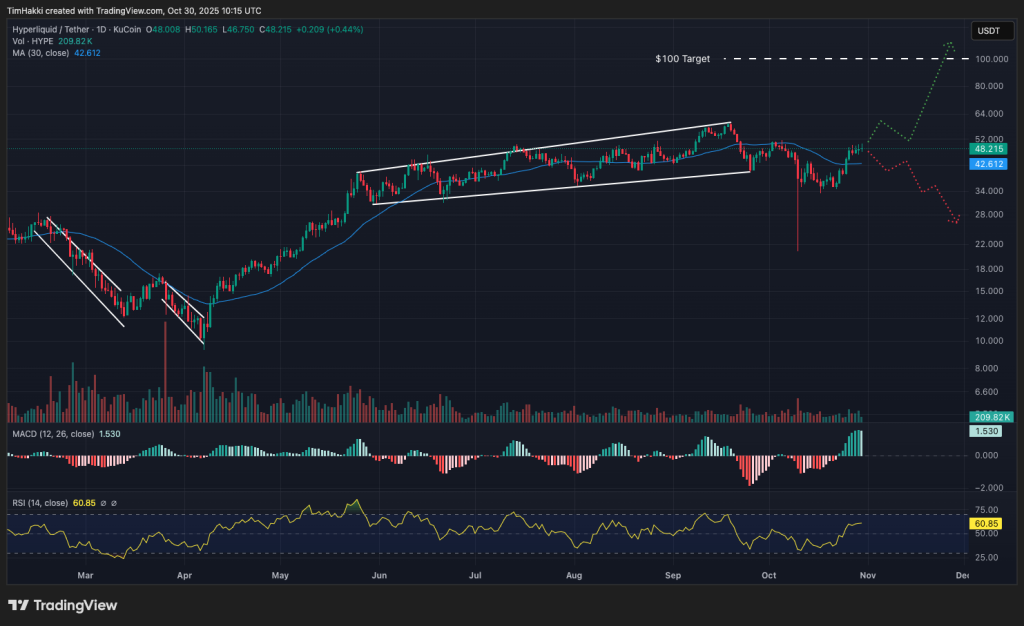Open the KuCoin exchange selector
Image resolution: width=1024 pixels, height=626 pixels.
tap(127, 30)
